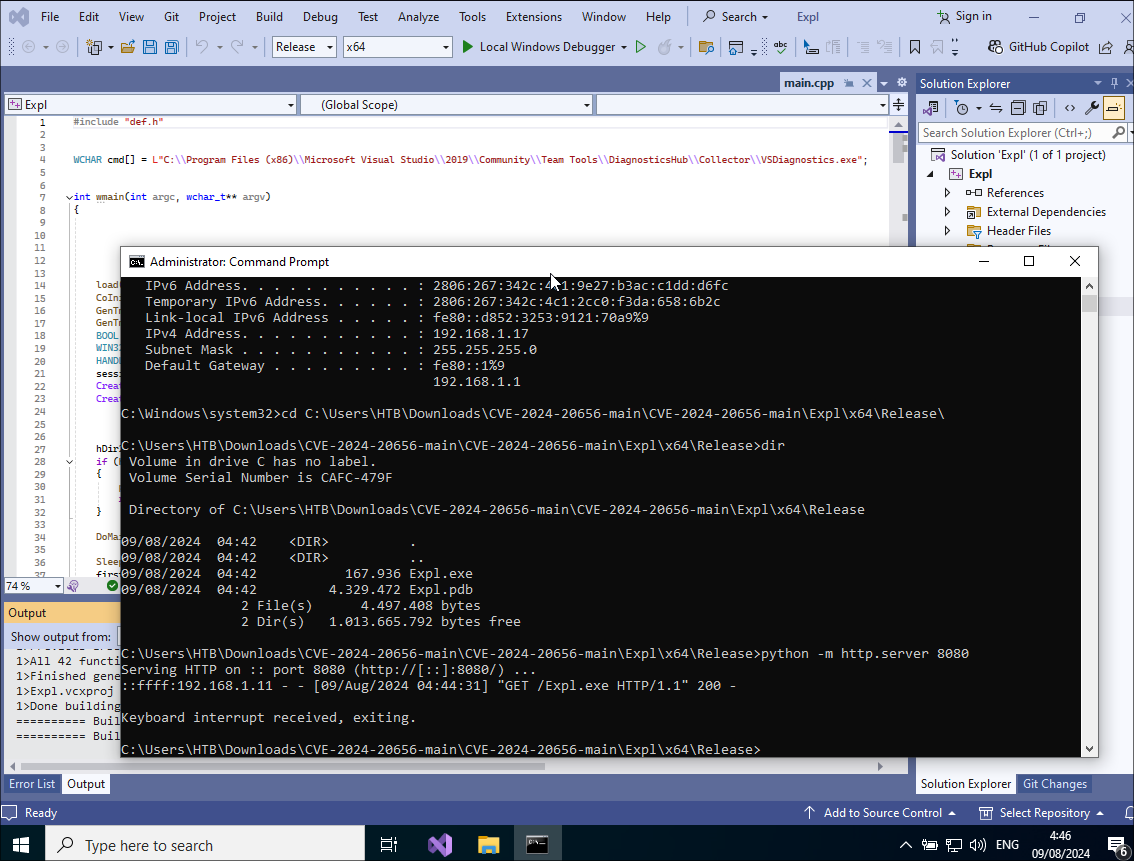Open Solution Explorer window options dropdown
This screenshot has width=1134, height=861.
pyautogui.click(x=1098, y=83)
